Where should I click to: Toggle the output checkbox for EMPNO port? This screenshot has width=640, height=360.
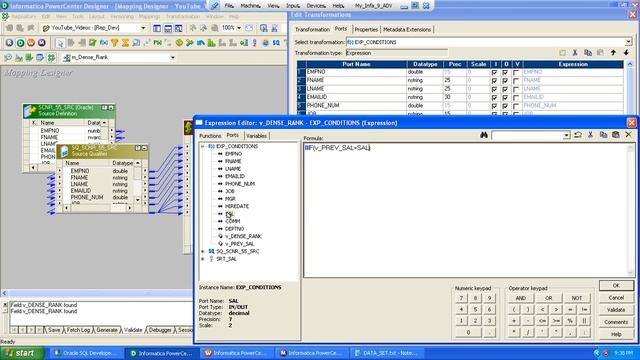pyautogui.click(x=505, y=73)
